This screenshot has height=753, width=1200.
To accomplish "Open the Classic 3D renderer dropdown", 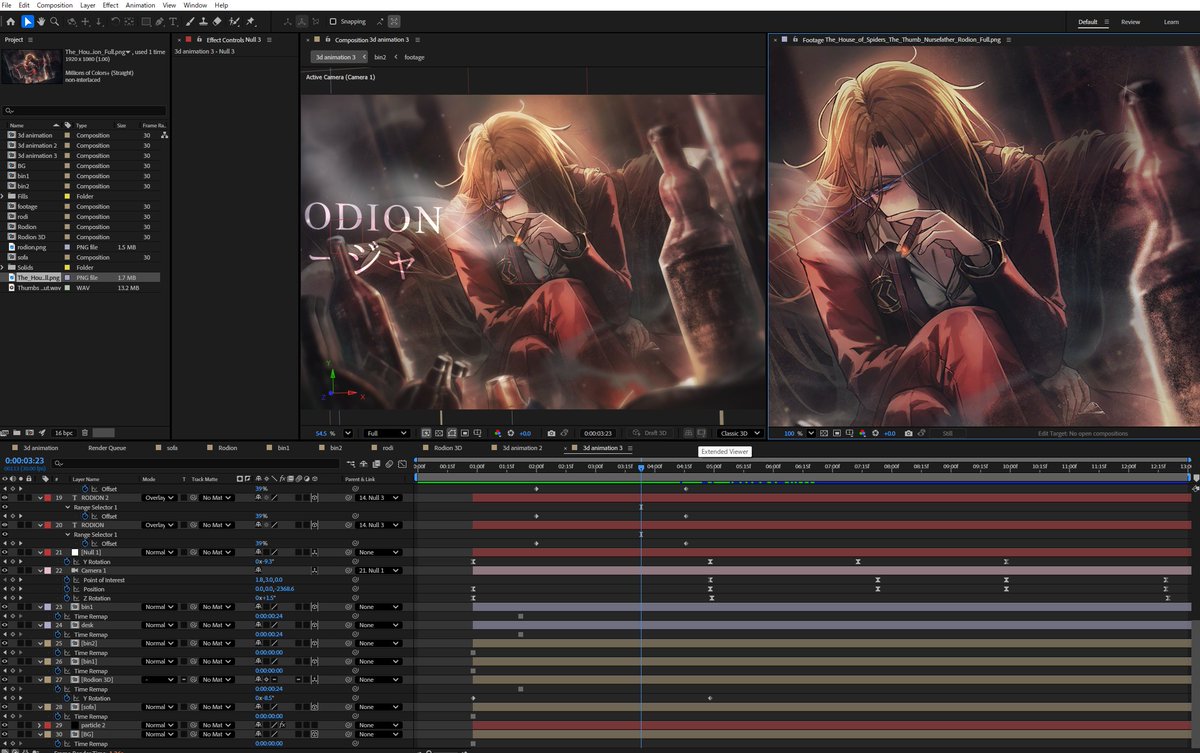I will pyautogui.click(x=740, y=433).
